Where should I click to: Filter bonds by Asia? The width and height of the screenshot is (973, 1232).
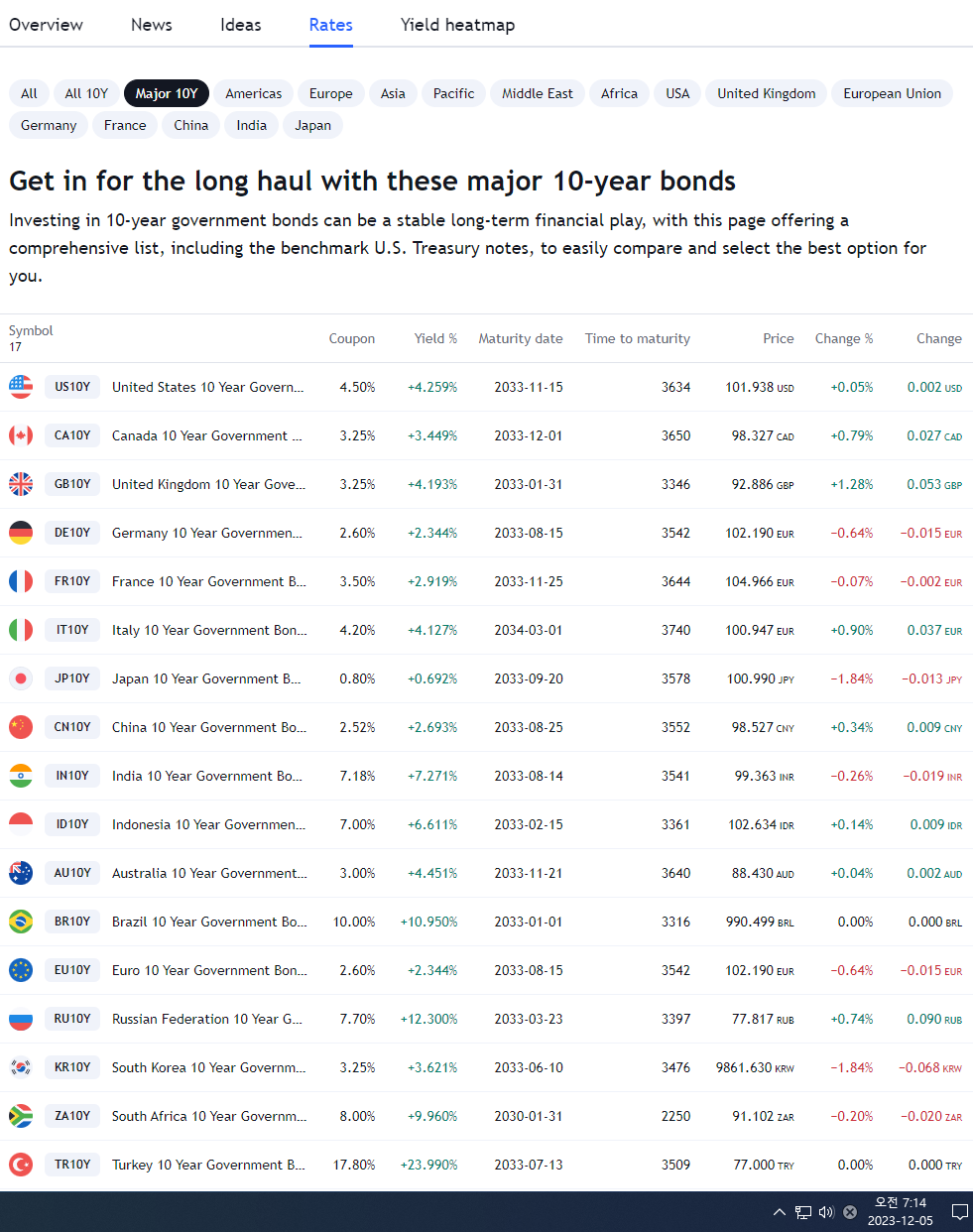(x=393, y=93)
